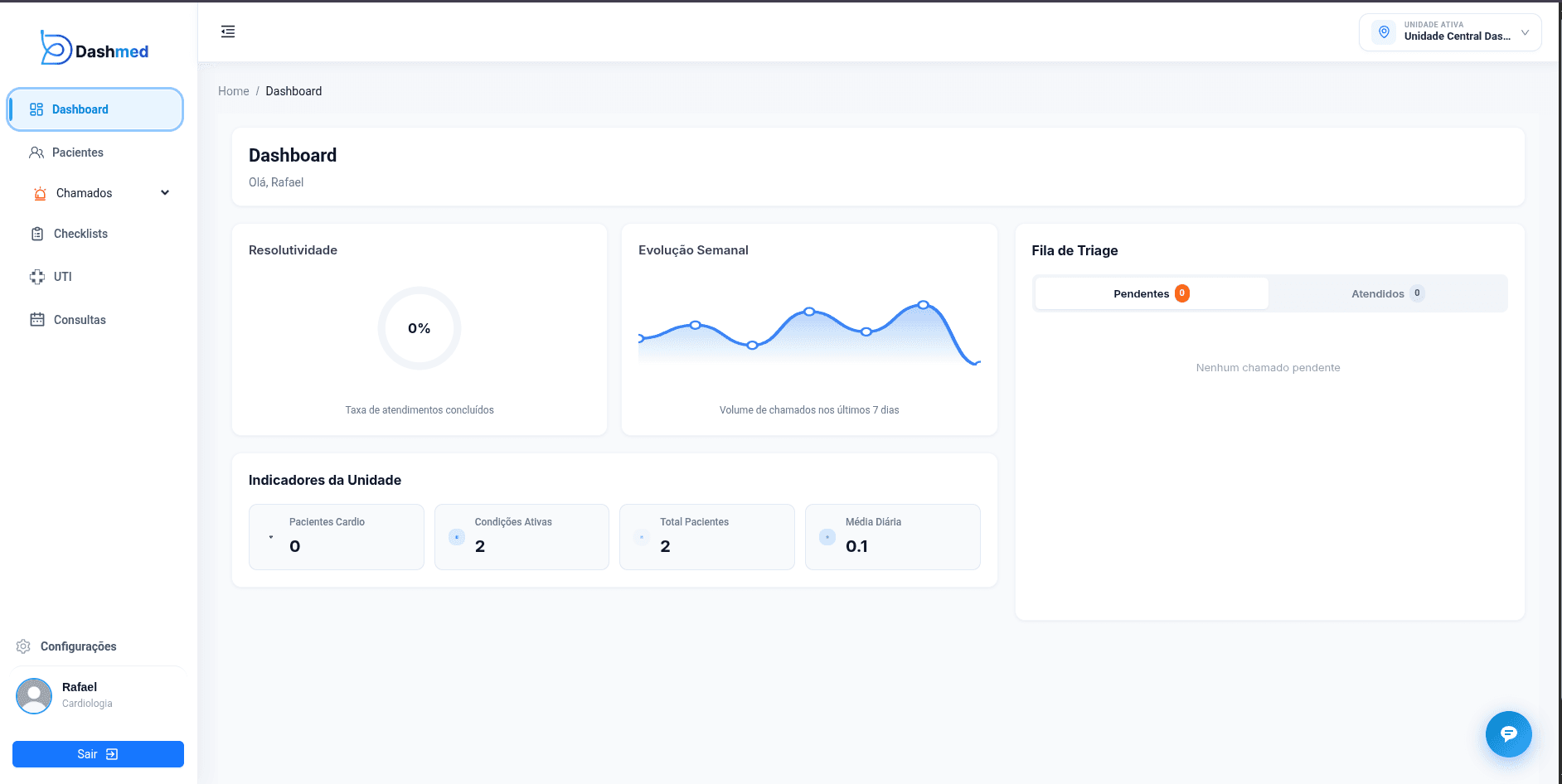The height and width of the screenshot is (784, 1562).
Task: Click the Total Pacientes card
Action: click(x=707, y=537)
